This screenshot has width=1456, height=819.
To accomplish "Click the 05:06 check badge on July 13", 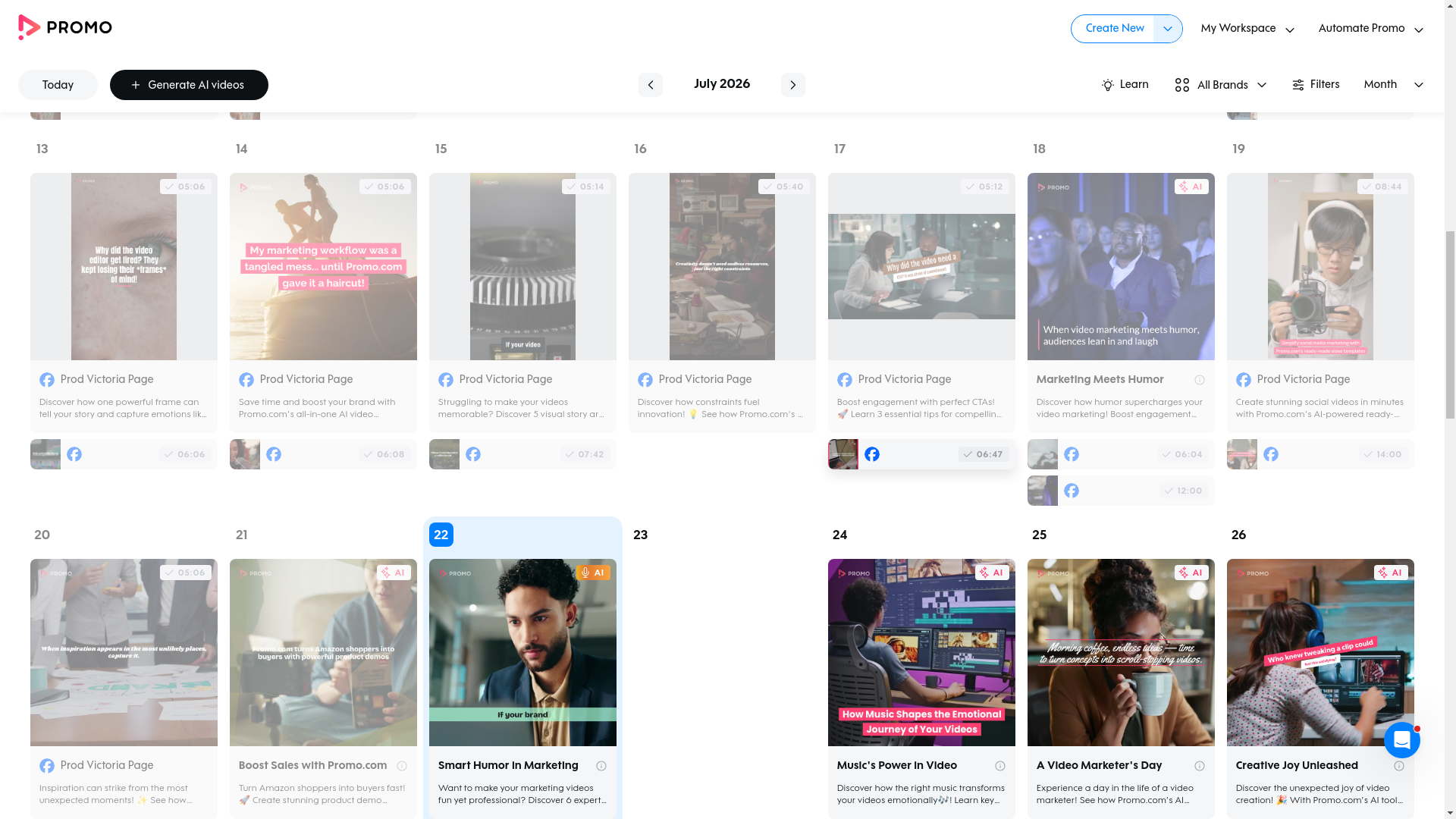I will click(x=185, y=187).
